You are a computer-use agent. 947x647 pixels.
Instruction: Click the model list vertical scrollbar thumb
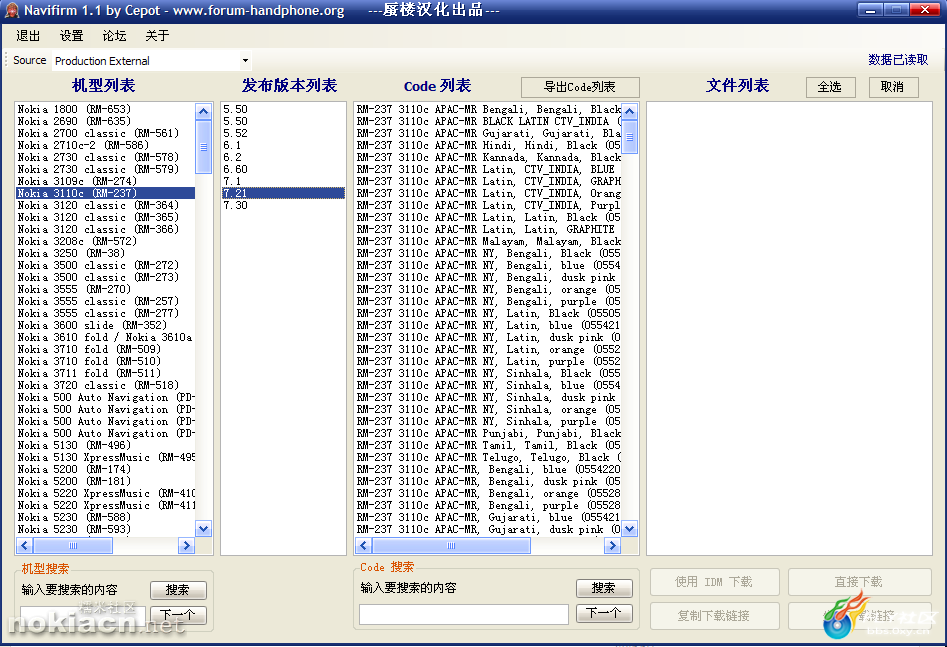(x=204, y=146)
